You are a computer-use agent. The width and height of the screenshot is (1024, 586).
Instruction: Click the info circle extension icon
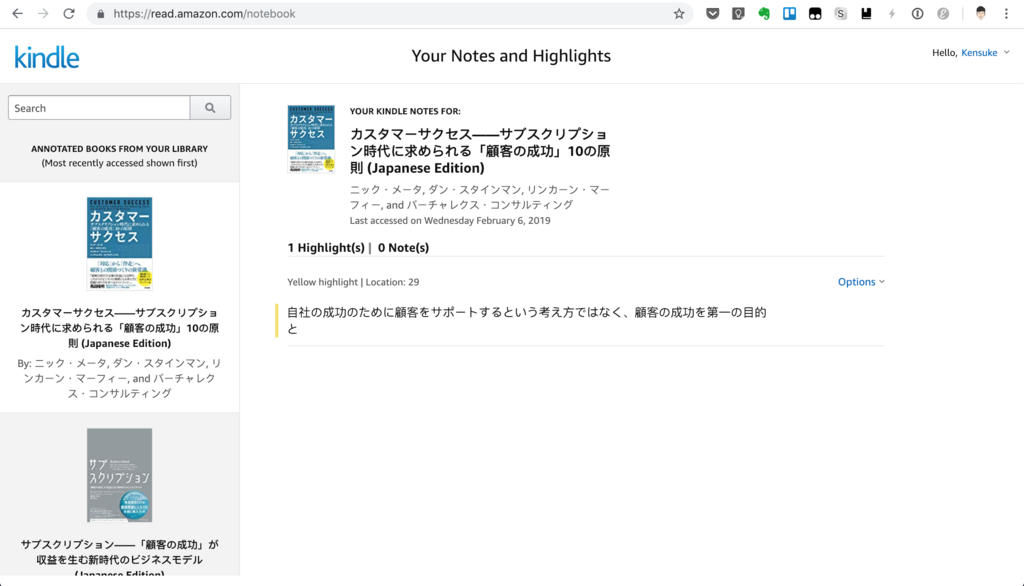point(917,14)
